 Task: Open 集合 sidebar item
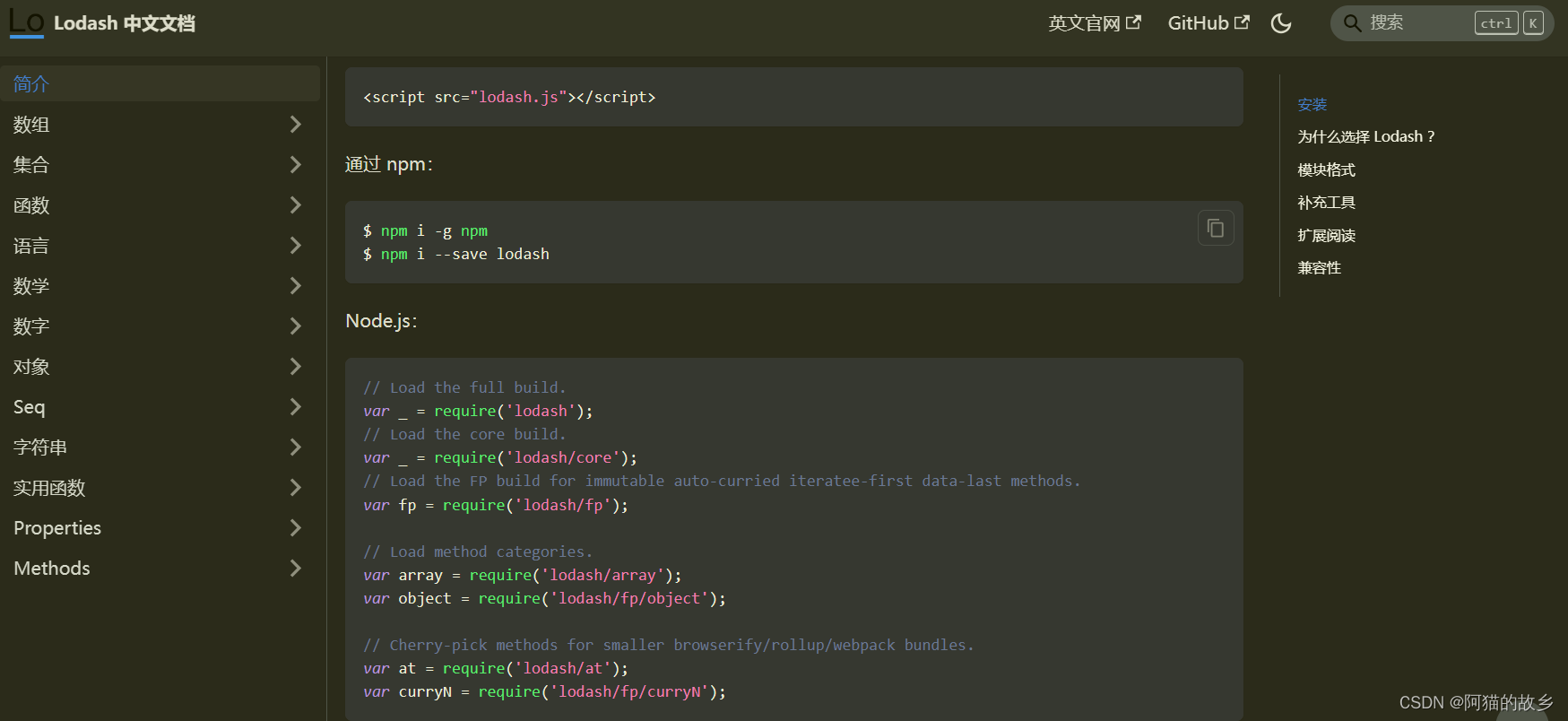pyautogui.click(x=31, y=165)
